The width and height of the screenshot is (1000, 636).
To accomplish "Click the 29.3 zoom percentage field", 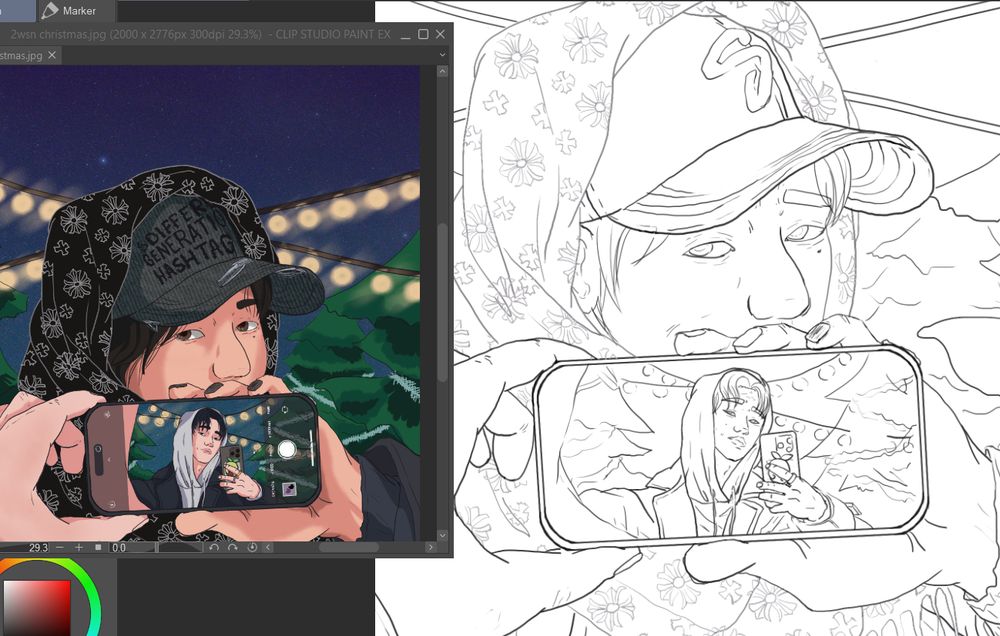I will (26, 547).
